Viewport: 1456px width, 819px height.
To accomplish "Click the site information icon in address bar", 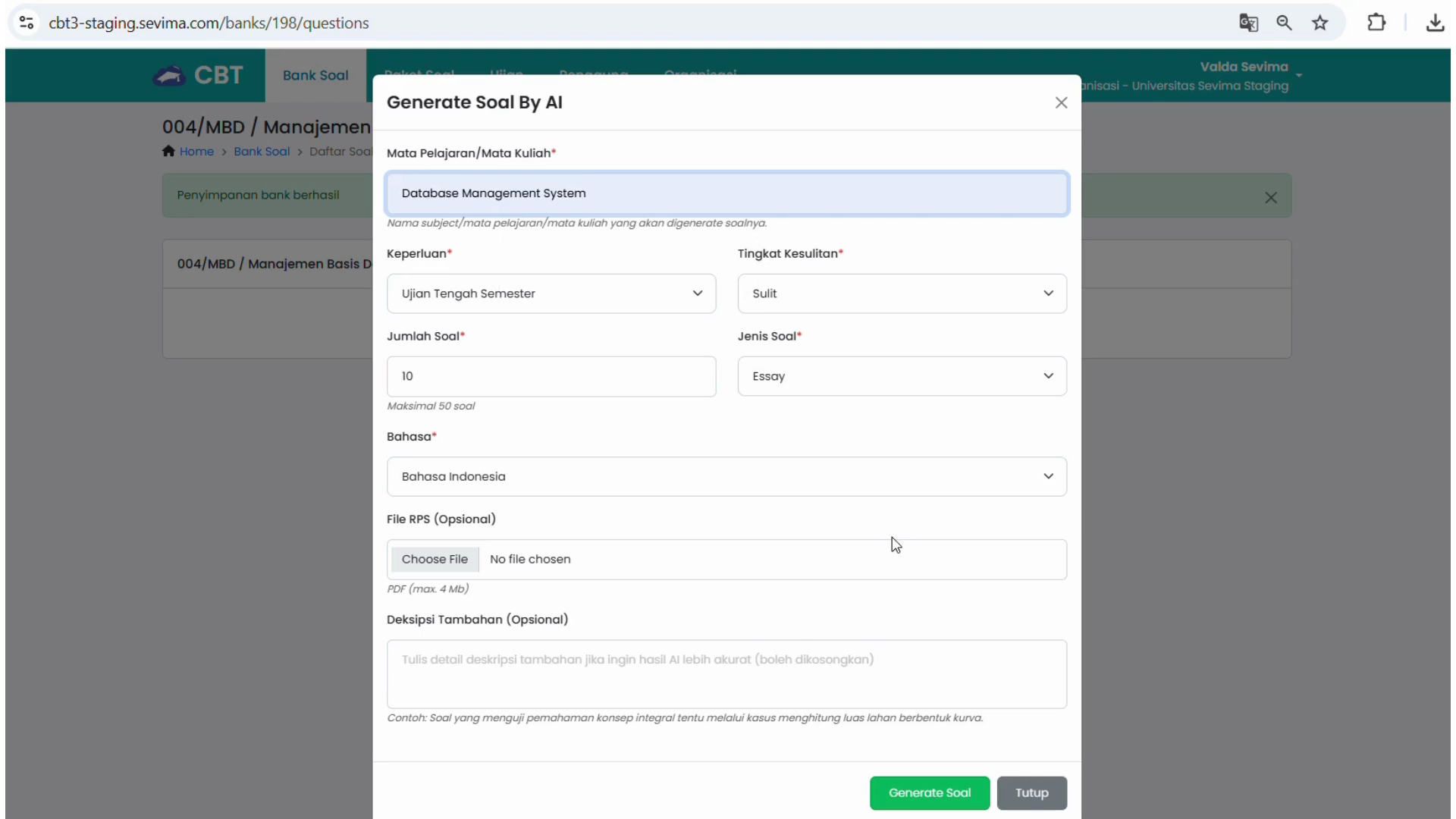I will point(27,23).
